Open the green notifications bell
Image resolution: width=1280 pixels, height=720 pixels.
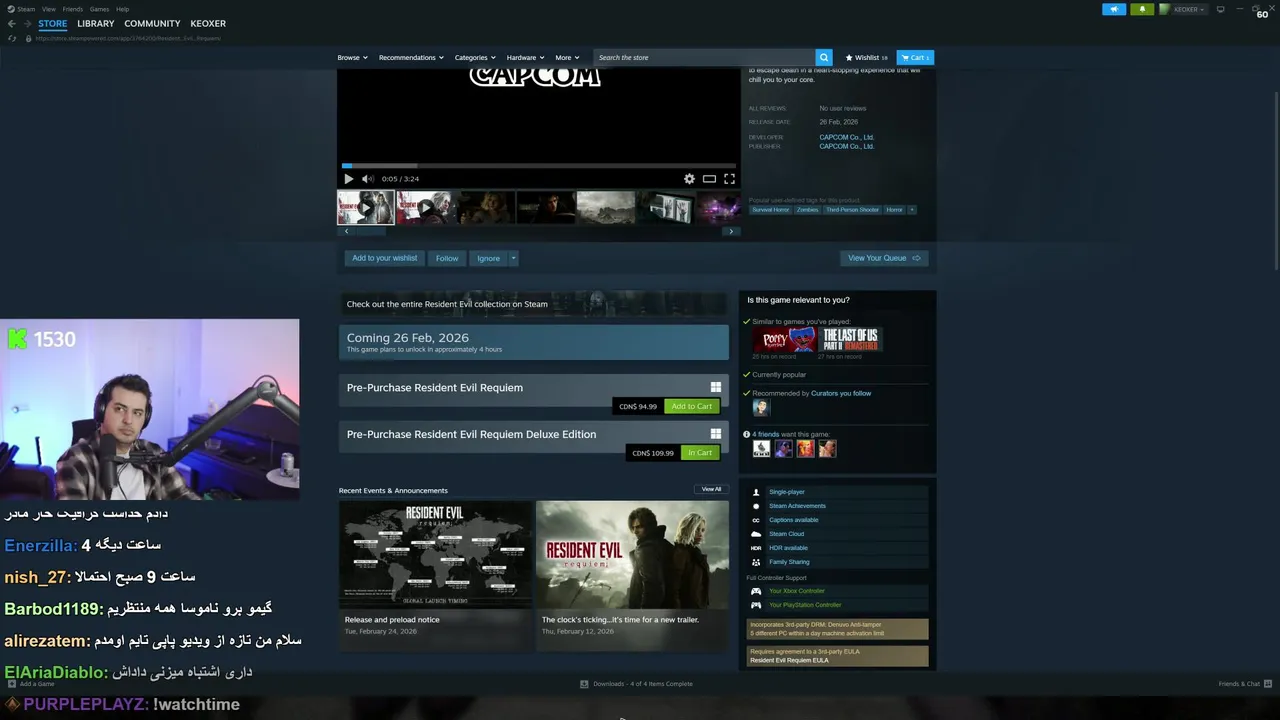point(1142,9)
